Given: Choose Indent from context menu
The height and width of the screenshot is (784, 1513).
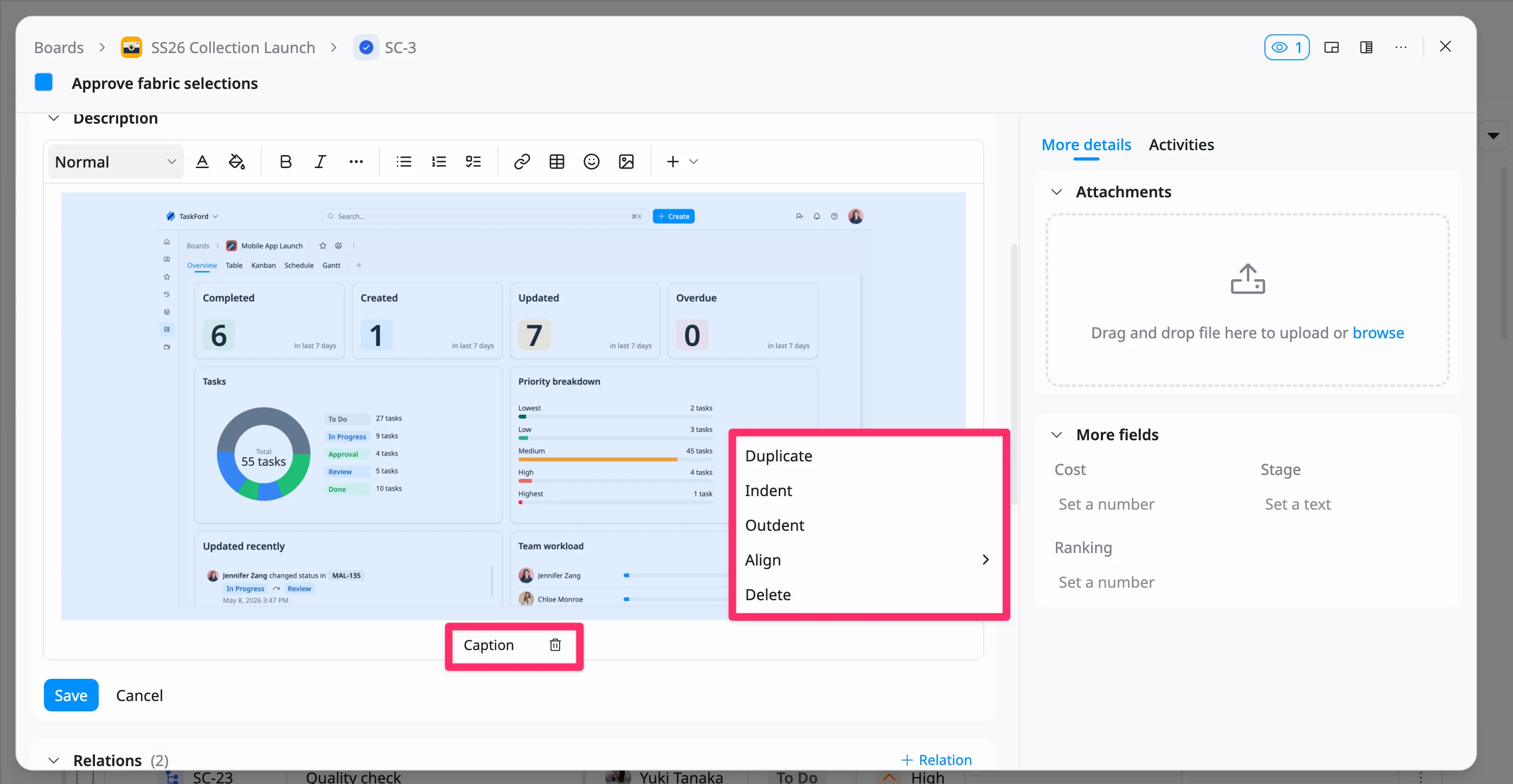Looking at the screenshot, I should pyautogui.click(x=869, y=490).
